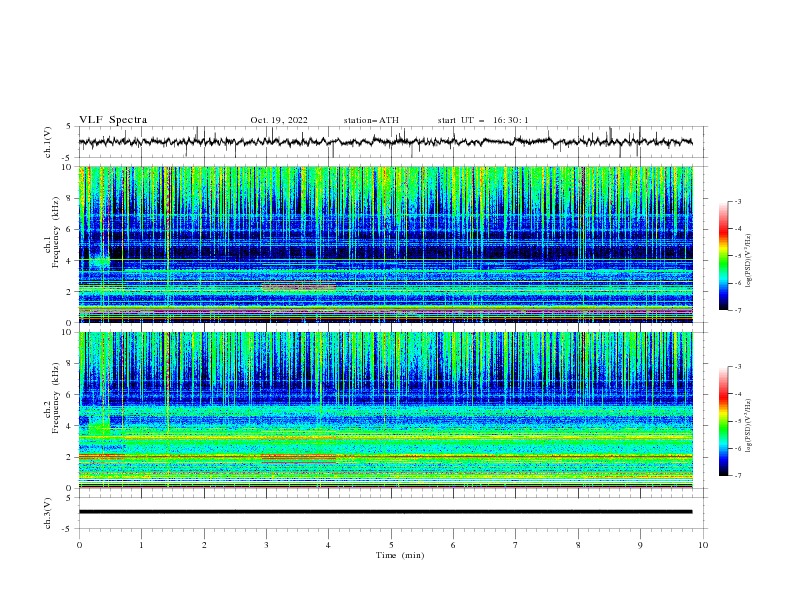
Task: Click the 'station=ATH' label
Action: point(371,120)
